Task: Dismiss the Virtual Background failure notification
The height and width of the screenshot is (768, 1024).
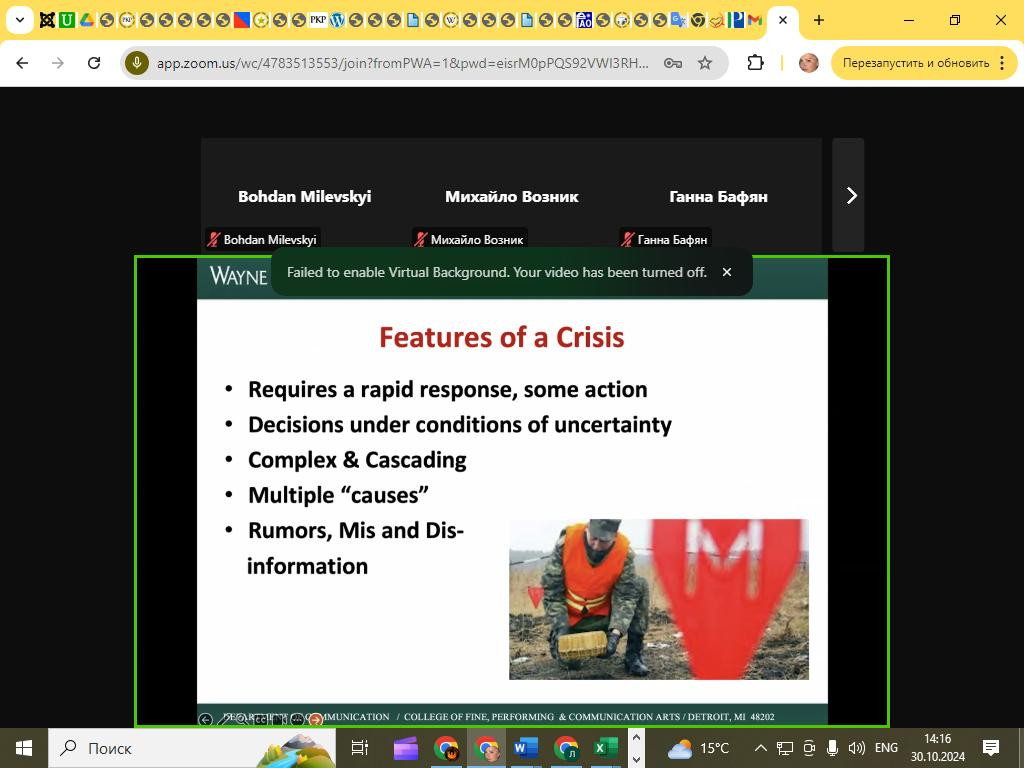Action: pos(727,272)
